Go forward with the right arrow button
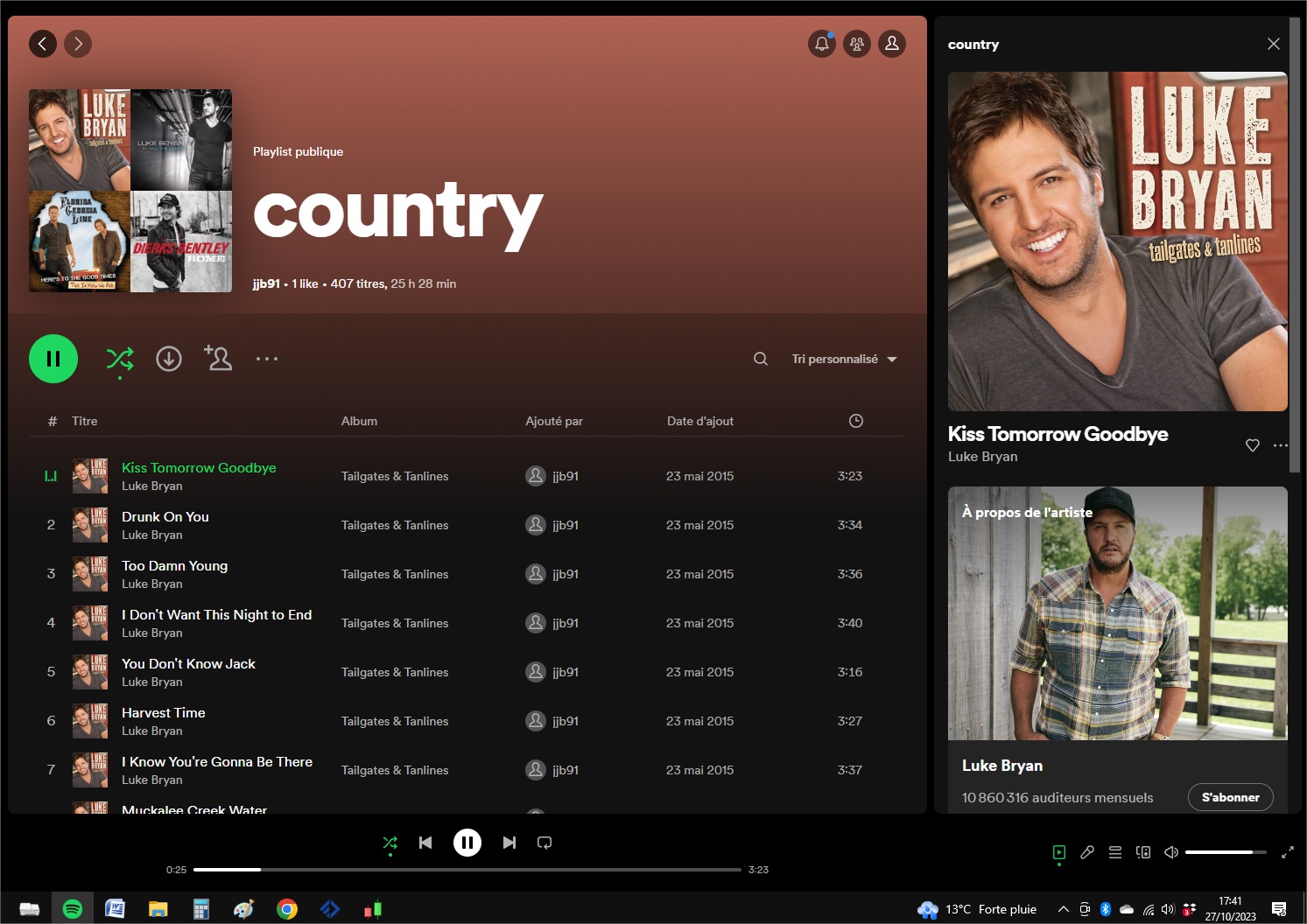This screenshot has width=1307, height=924. (78, 44)
